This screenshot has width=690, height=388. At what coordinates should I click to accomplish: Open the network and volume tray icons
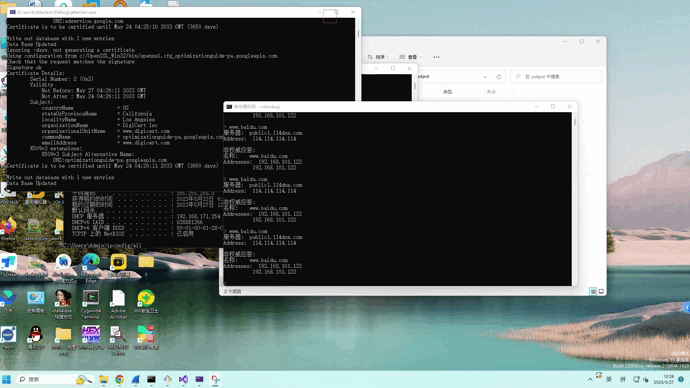(641, 379)
